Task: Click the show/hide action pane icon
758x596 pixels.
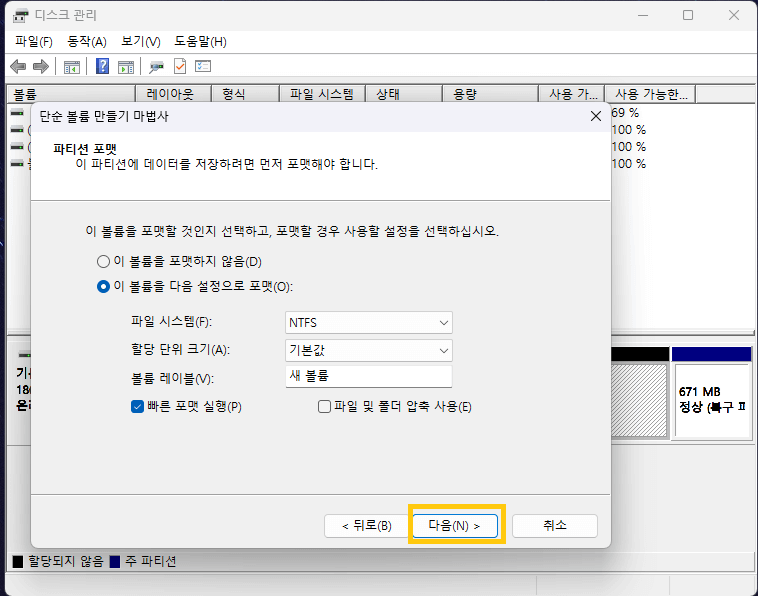Action: 126,67
